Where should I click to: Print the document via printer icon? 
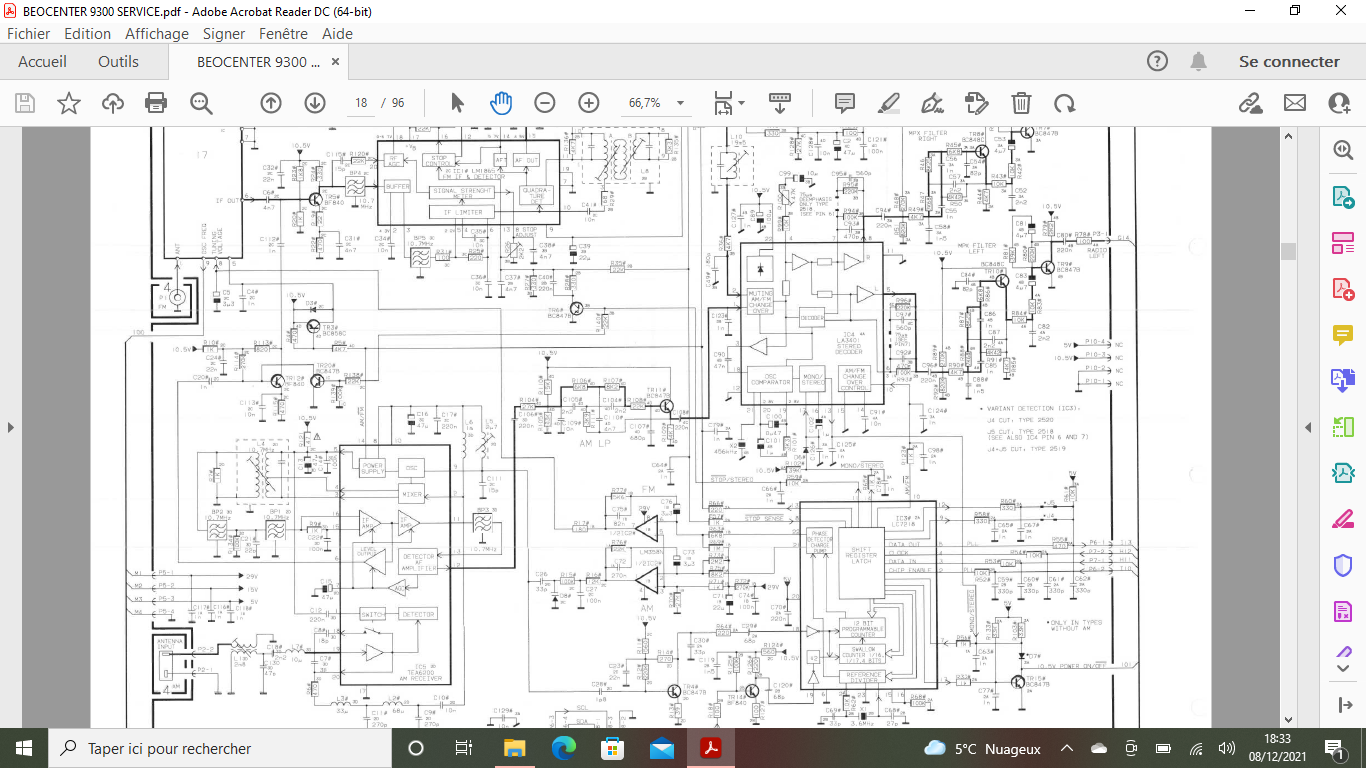point(156,103)
